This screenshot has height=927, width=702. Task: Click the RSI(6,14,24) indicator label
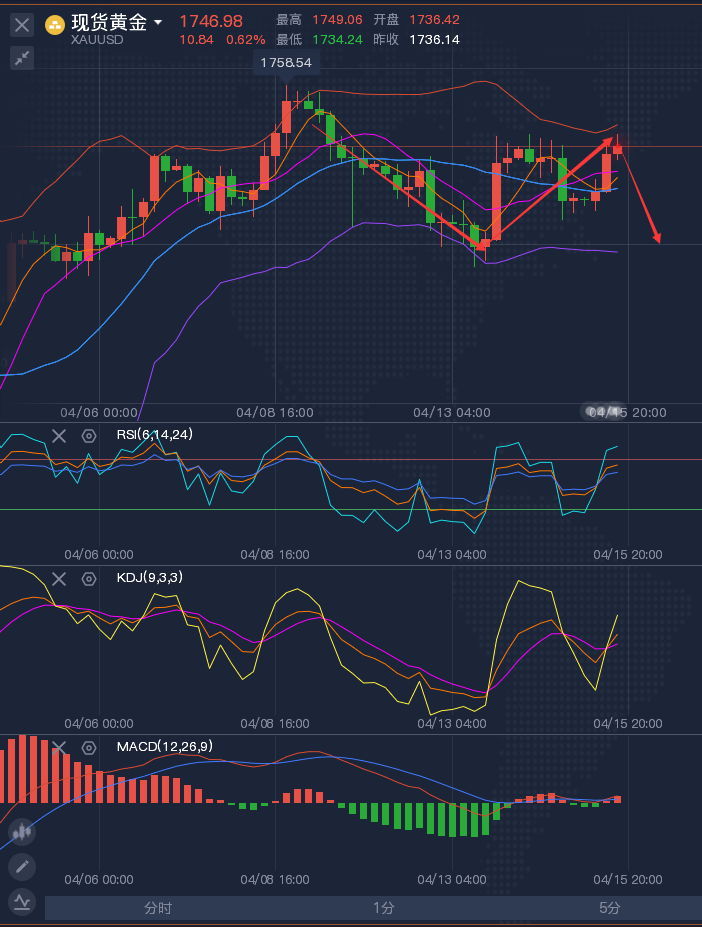point(155,435)
